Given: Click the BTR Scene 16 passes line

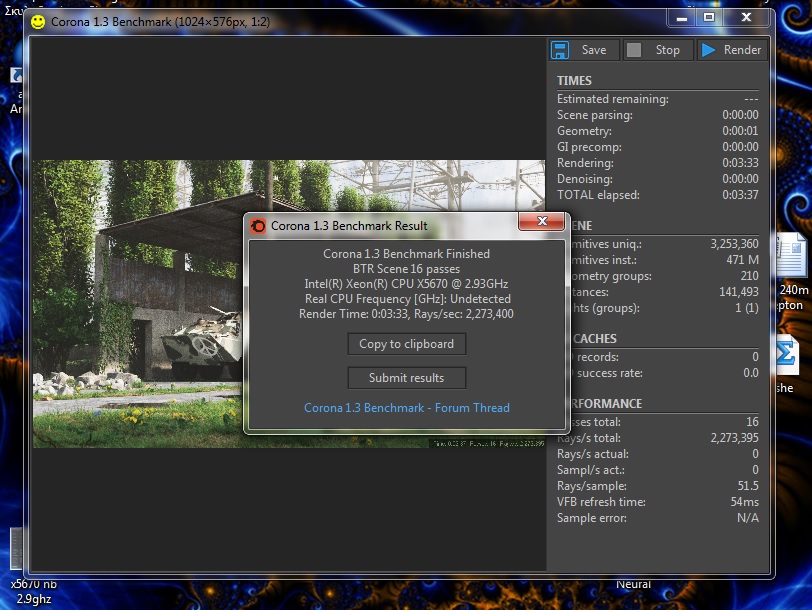Looking at the screenshot, I should point(407,269).
